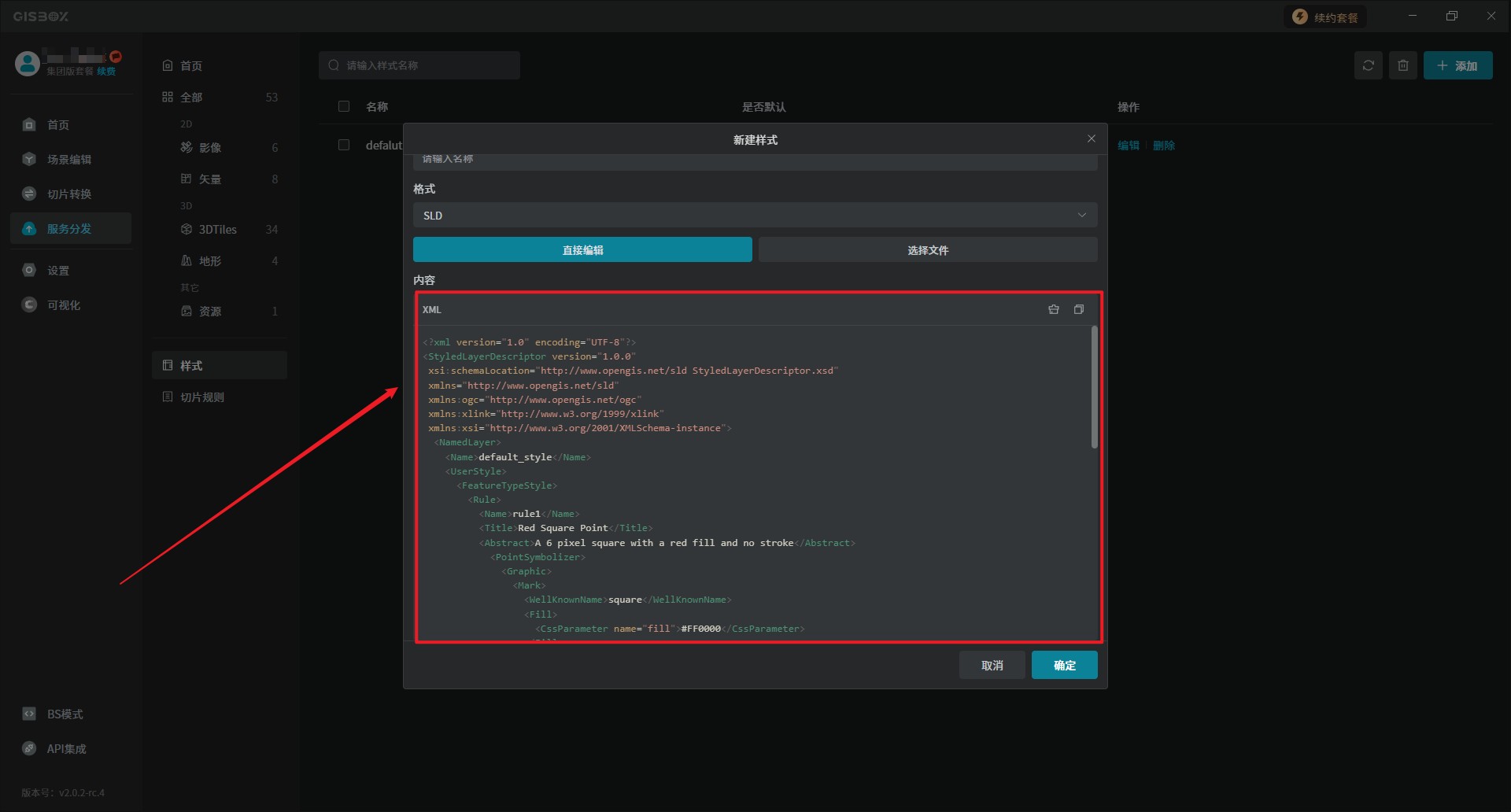Select 3DTiles category in the list
The image size is (1511, 812).
coord(218,230)
